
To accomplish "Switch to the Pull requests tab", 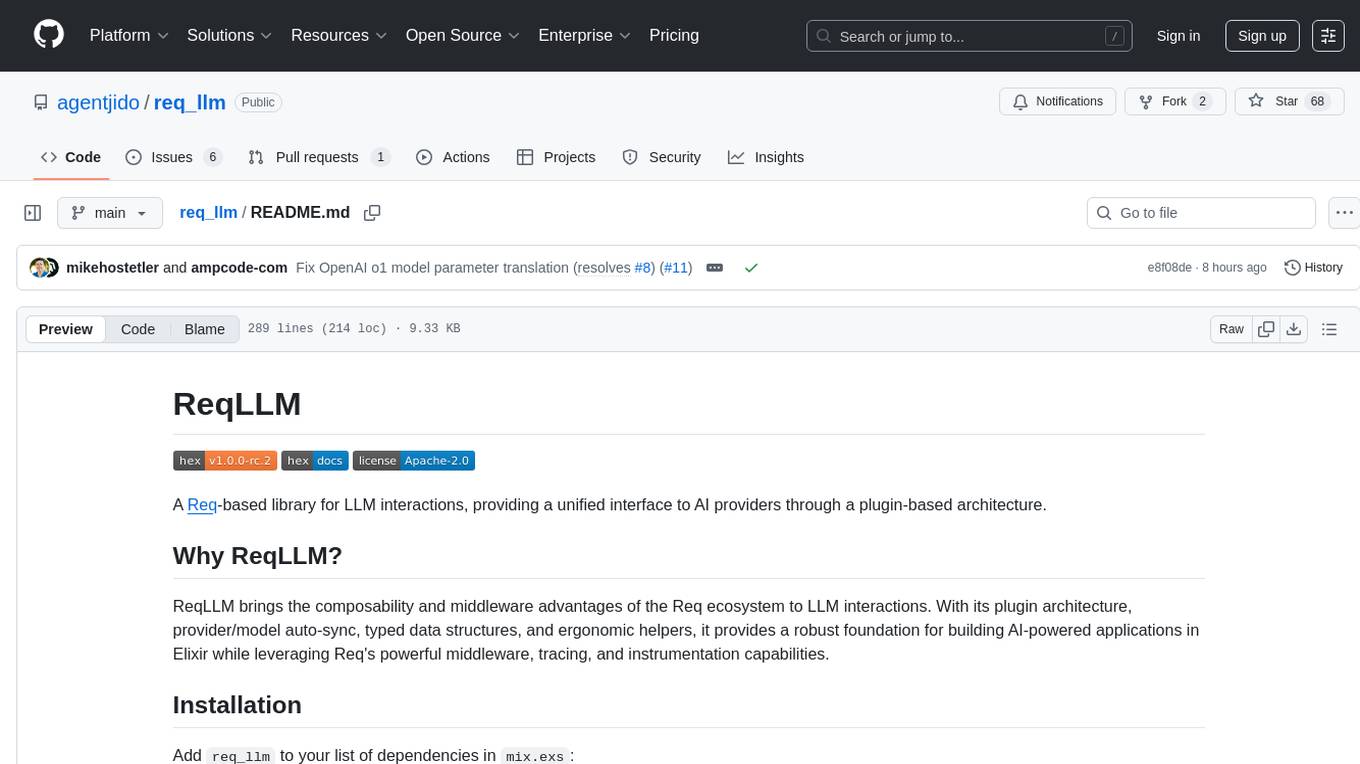I will (319, 157).
